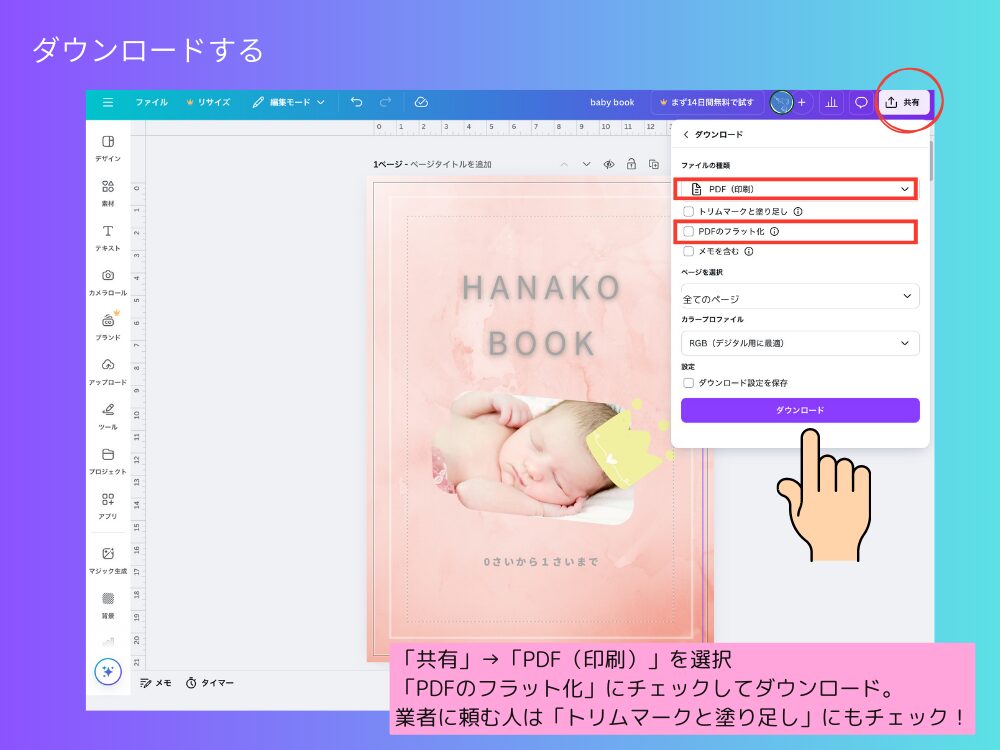
Task: Open the 全てのページ page selector
Action: (x=798, y=296)
